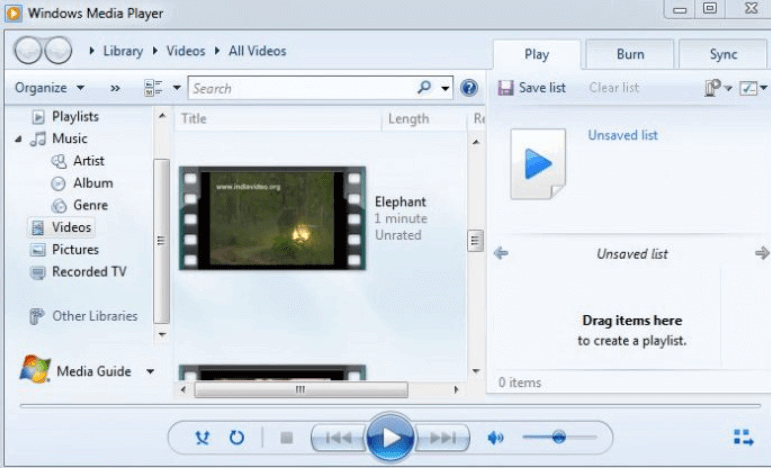The height and width of the screenshot is (468, 771).
Task: Click the Sync checkmark list icon
Action: coord(748,88)
